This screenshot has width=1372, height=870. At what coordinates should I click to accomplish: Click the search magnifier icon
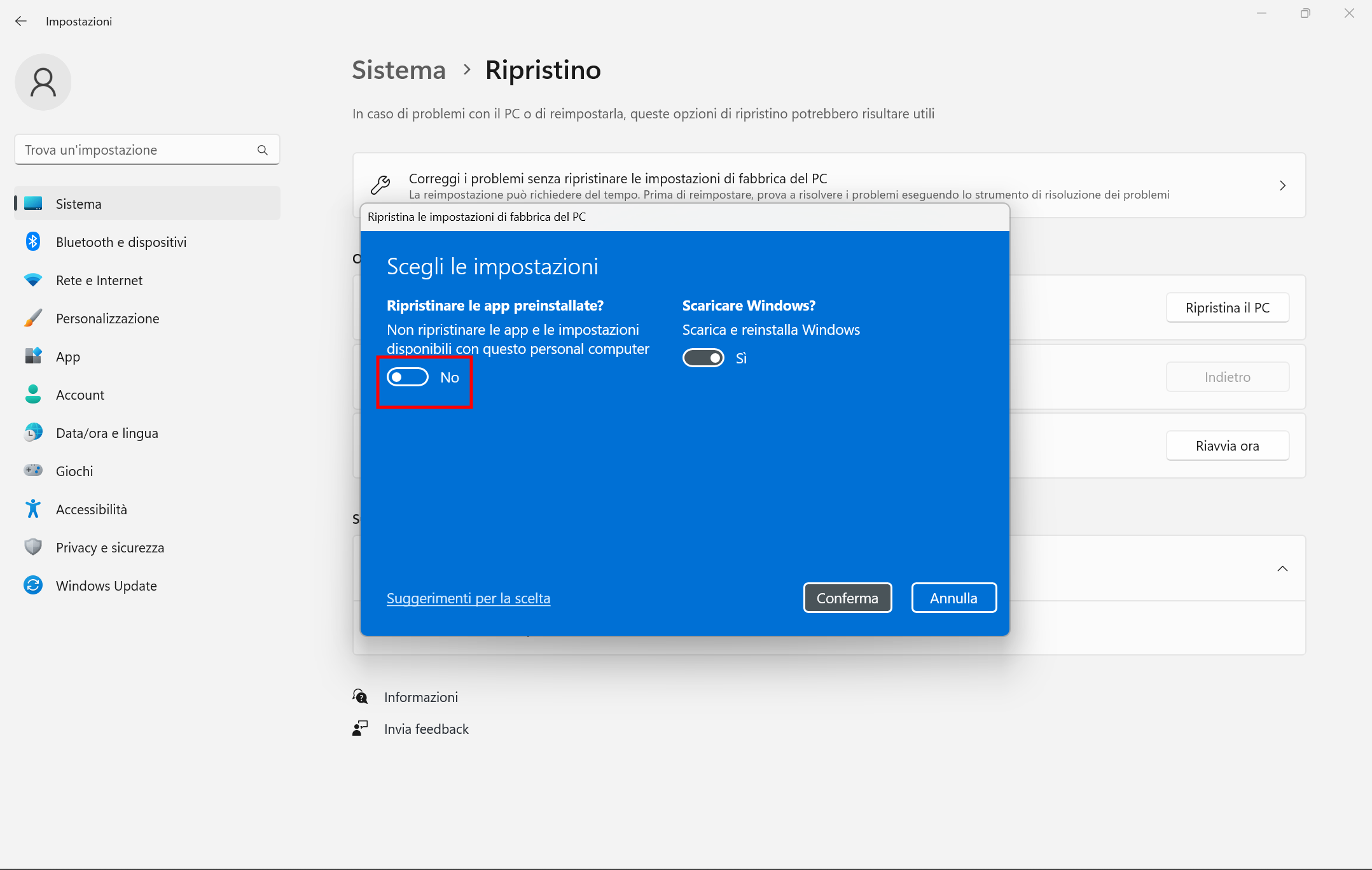pyautogui.click(x=262, y=150)
